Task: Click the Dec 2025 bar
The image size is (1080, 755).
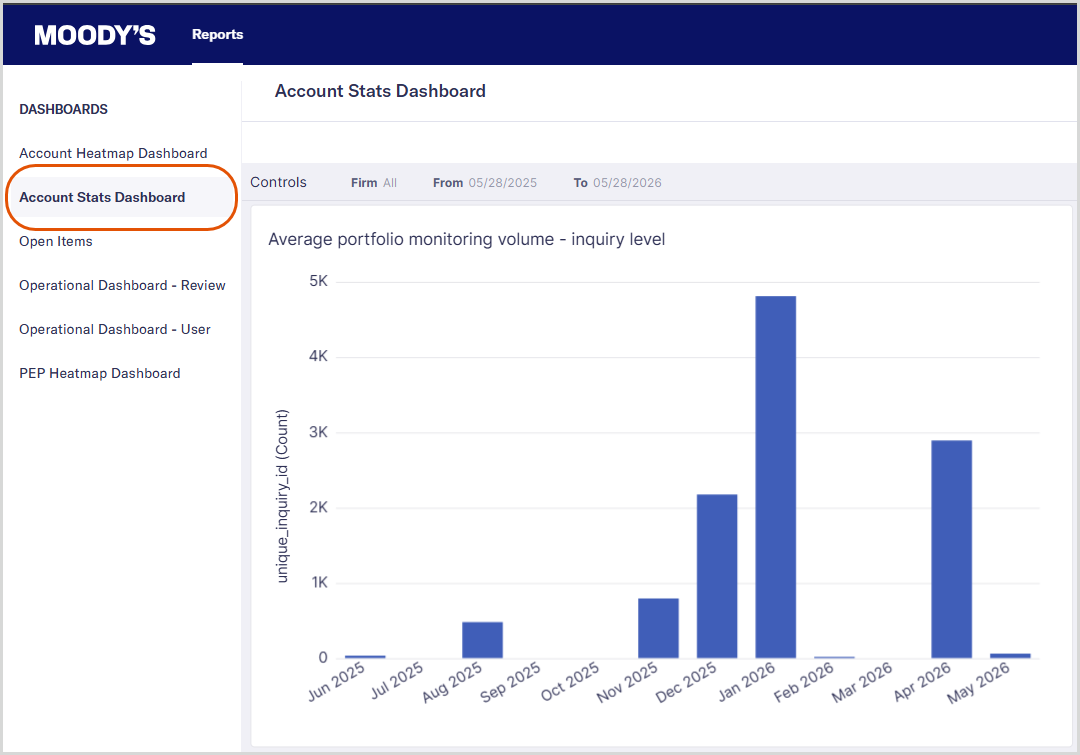Action: click(x=717, y=576)
